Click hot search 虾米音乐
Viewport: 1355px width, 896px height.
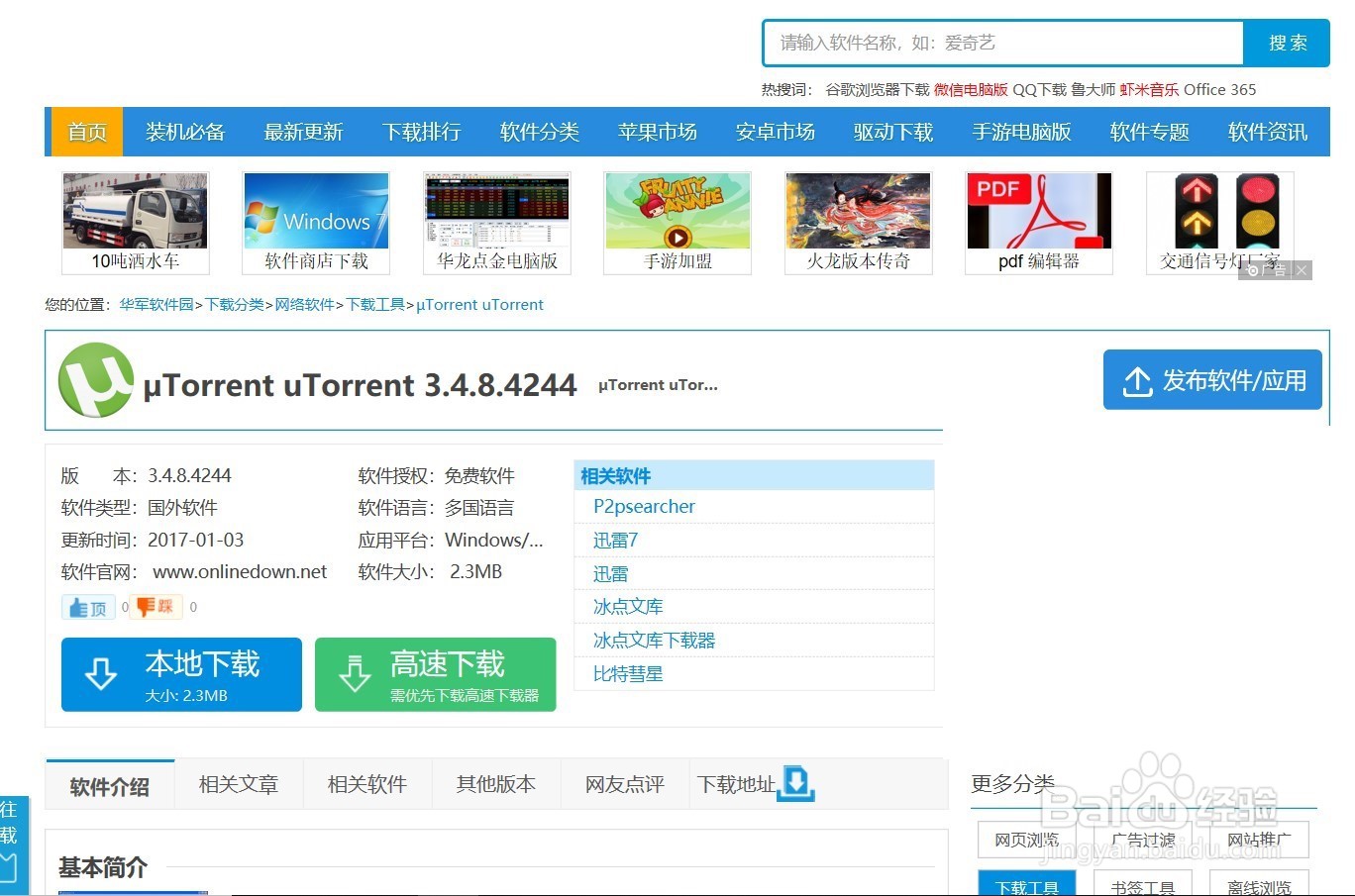point(1149,90)
